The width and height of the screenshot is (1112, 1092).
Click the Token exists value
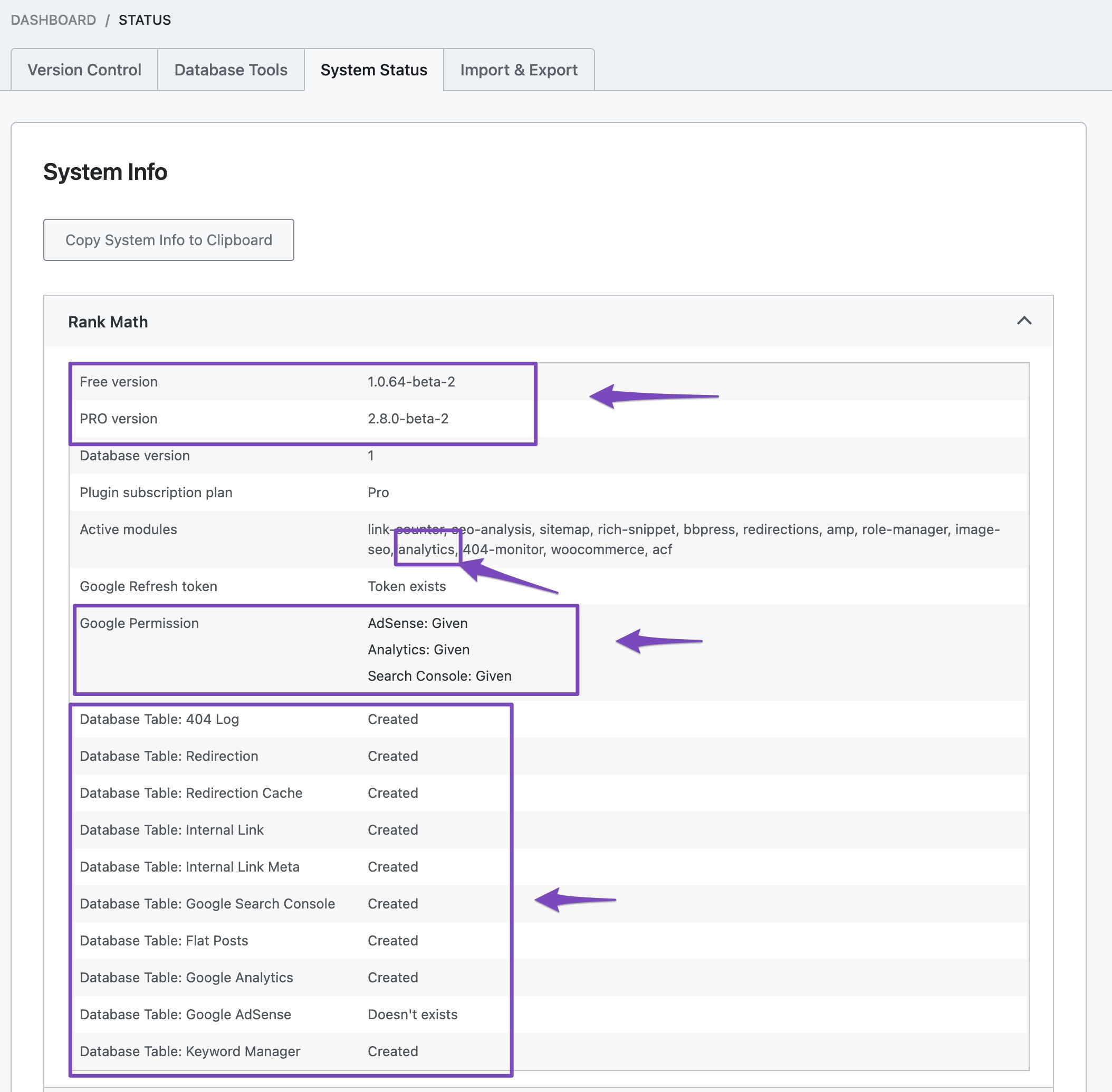click(x=406, y=586)
